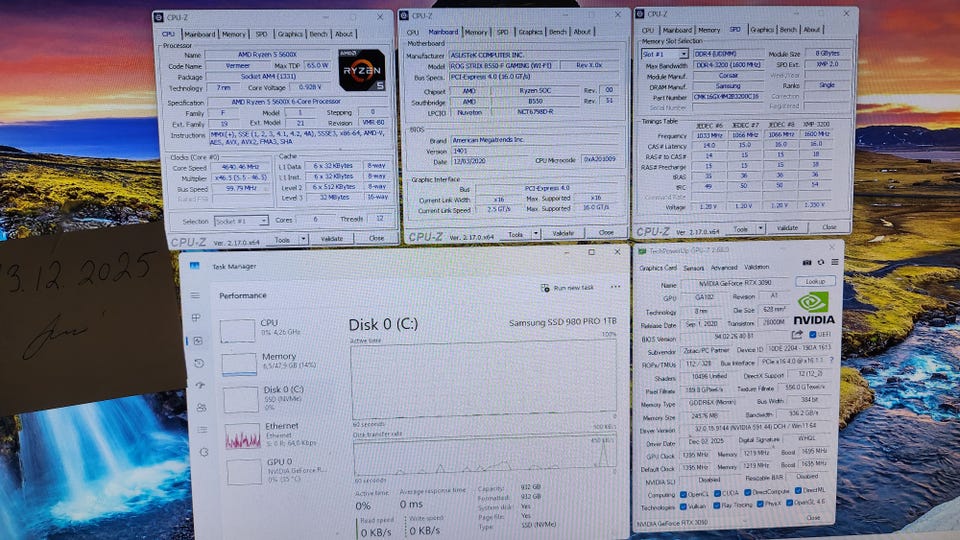Toggle DirectCompute checkbox in GPU-Z

point(747,492)
